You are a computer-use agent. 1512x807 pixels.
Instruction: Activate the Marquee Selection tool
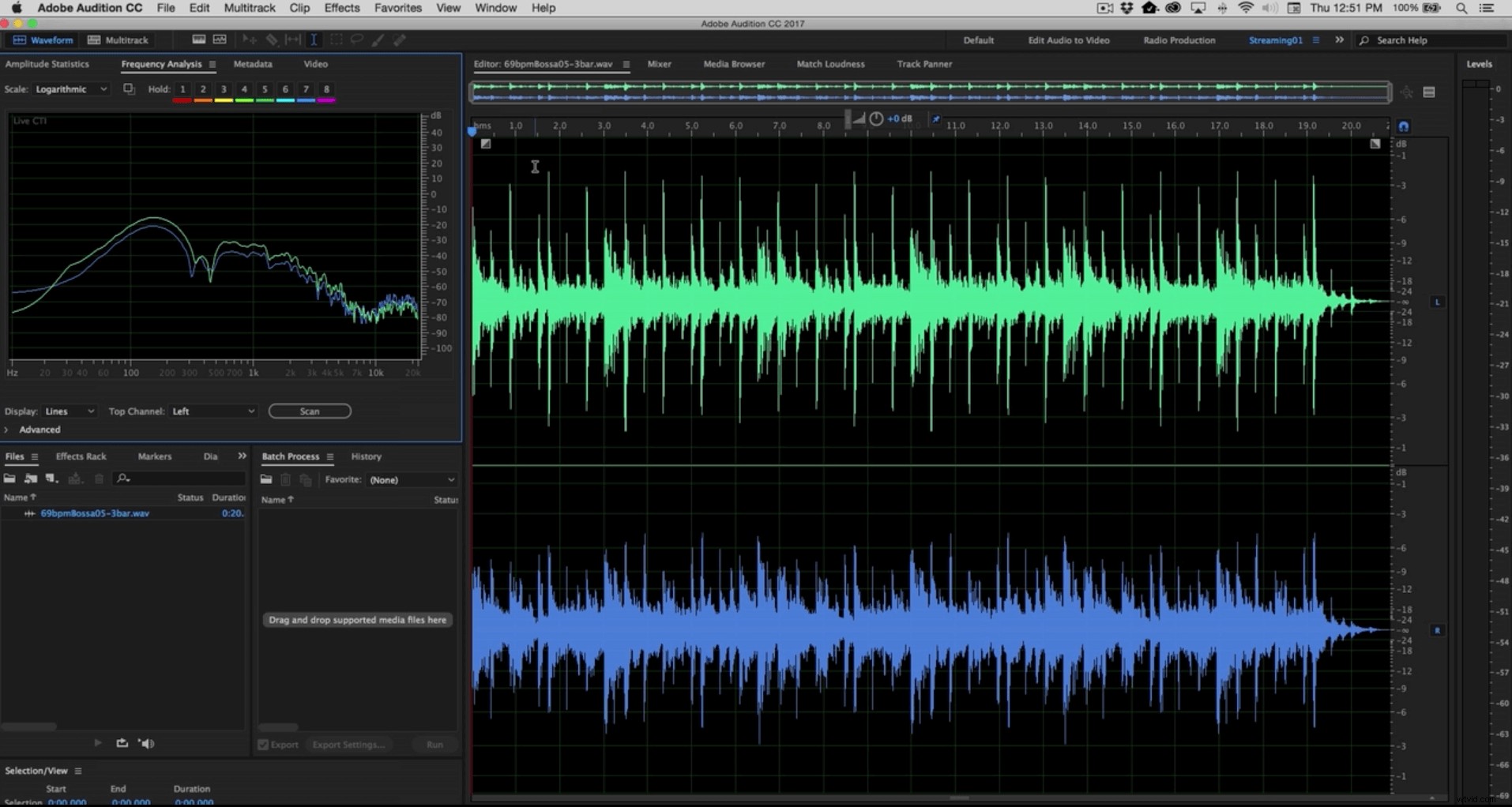click(335, 39)
